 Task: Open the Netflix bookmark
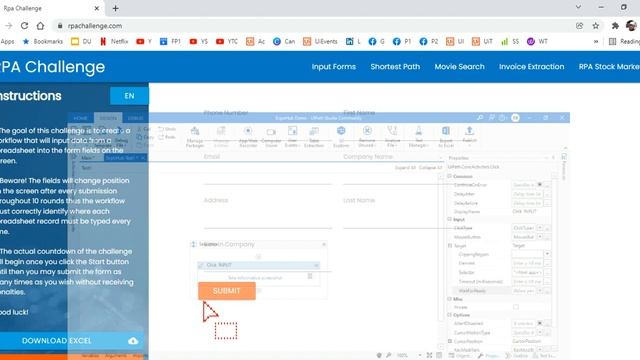point(114,41)
